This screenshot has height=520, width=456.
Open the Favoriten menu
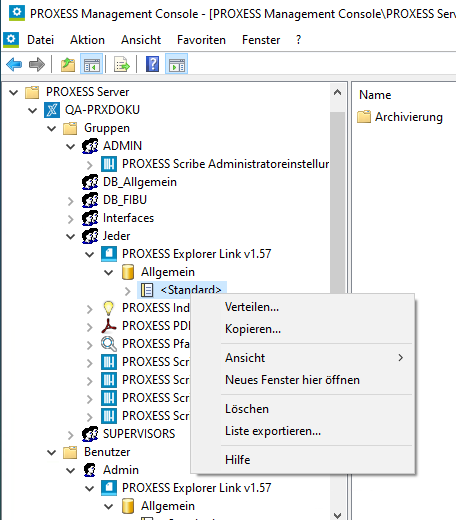tap(201, 40)
